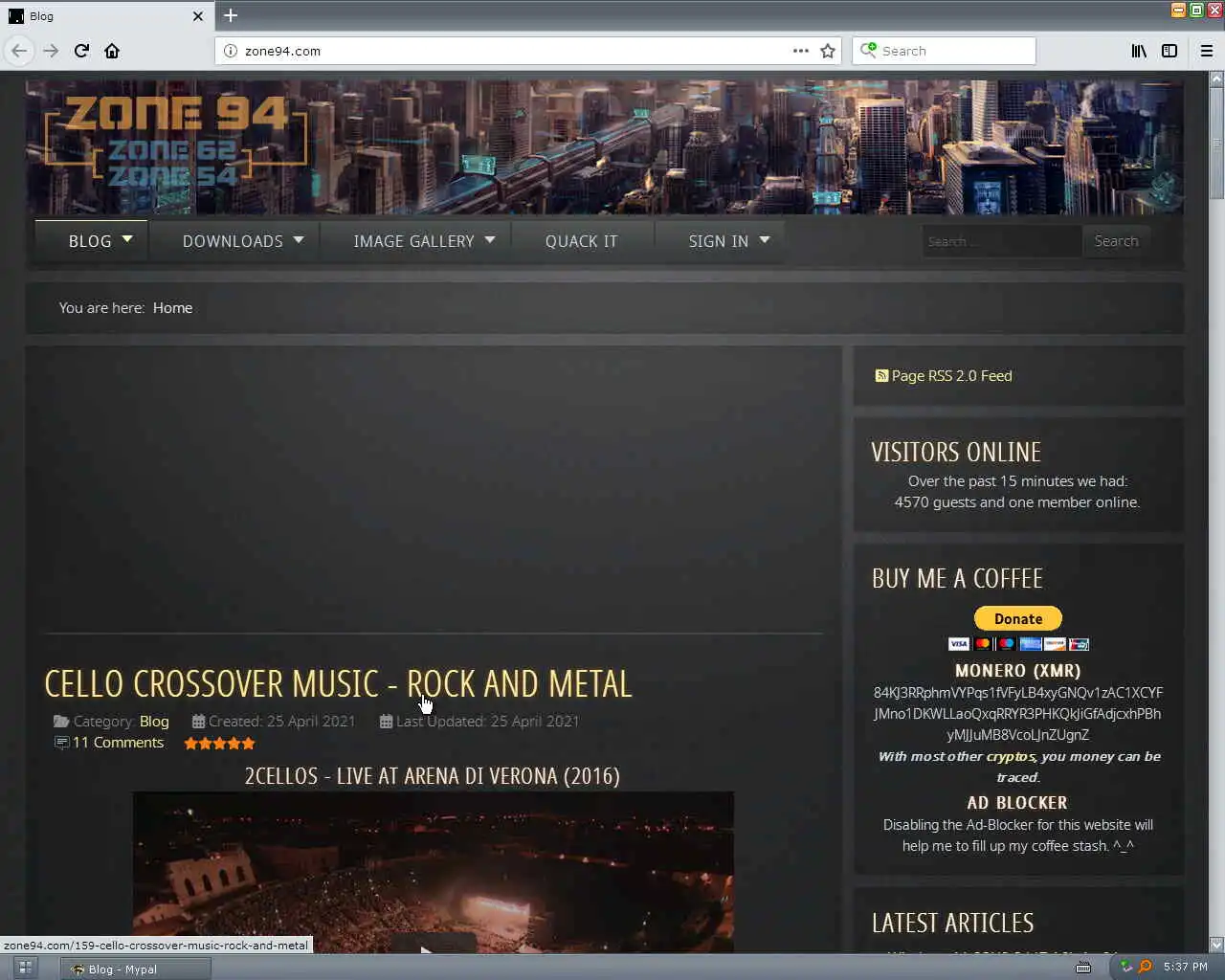Click the page vertical scrollbar thumb
Viewport: 1225px width, 980px height.
1216,144
